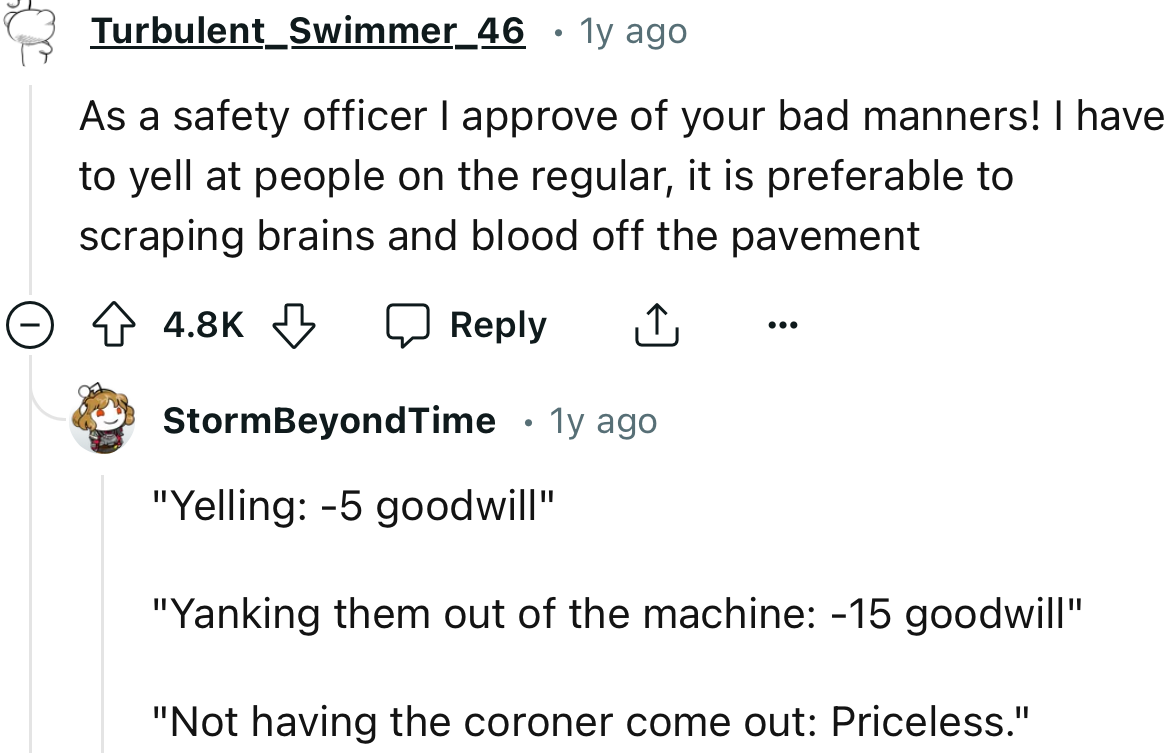1176x753 pixels.
Task: Click the "Yelling: -5 goodwill" line
Action: tap(352, 506)
